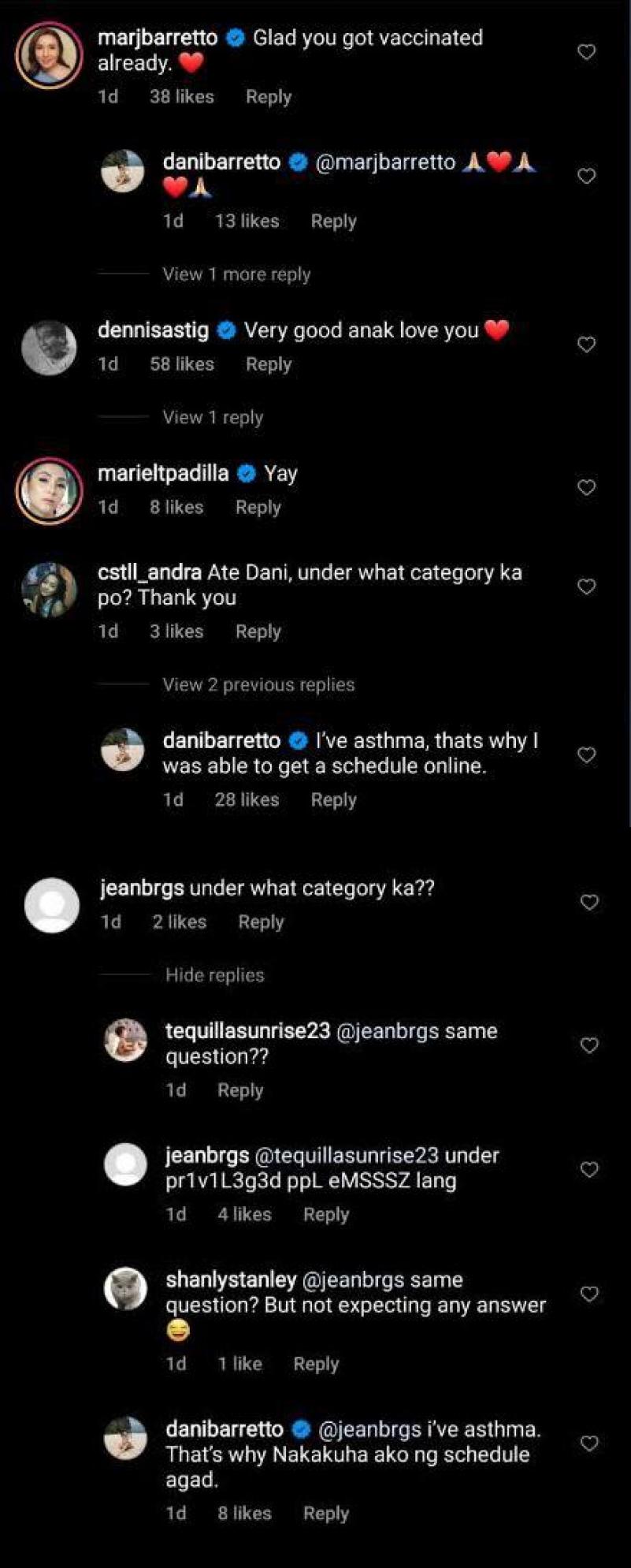The image size is (631, 1568).
Task: Expand 'View 1 reply' under dennisastig
Action: click(x=213, y=417)
